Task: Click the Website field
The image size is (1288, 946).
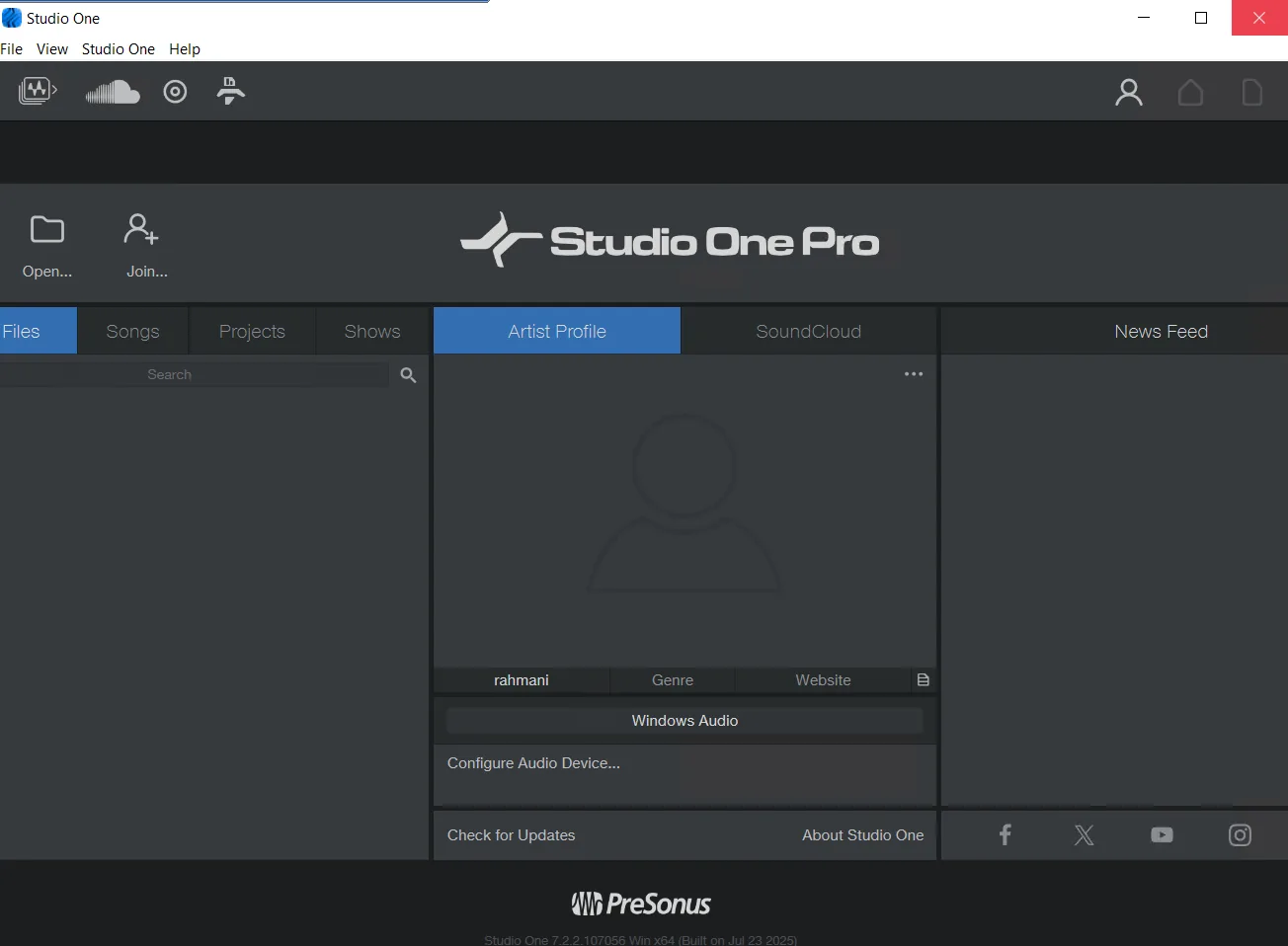Action: click(823, 680)
